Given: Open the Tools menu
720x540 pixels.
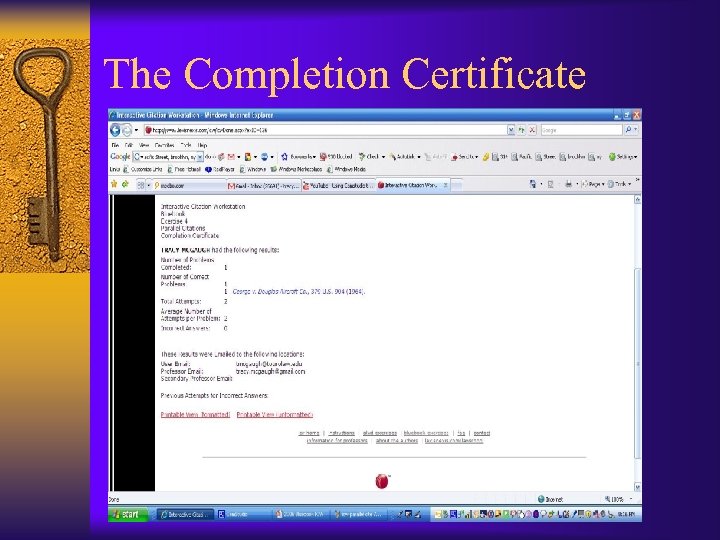Looking at the screenshot, I should pyautogui.click(x=186, y=145).
